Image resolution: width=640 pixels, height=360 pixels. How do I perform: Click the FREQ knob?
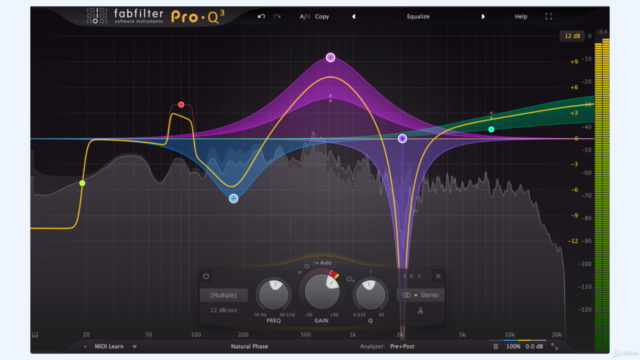274,294
